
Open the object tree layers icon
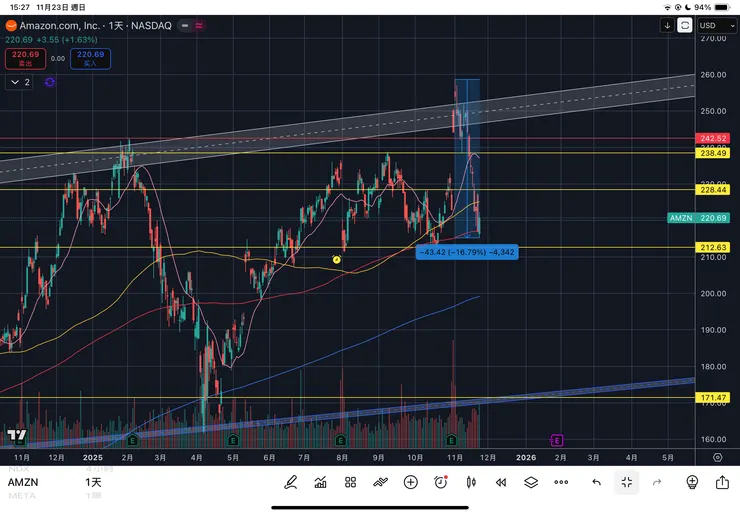click(x=531, y=482)
